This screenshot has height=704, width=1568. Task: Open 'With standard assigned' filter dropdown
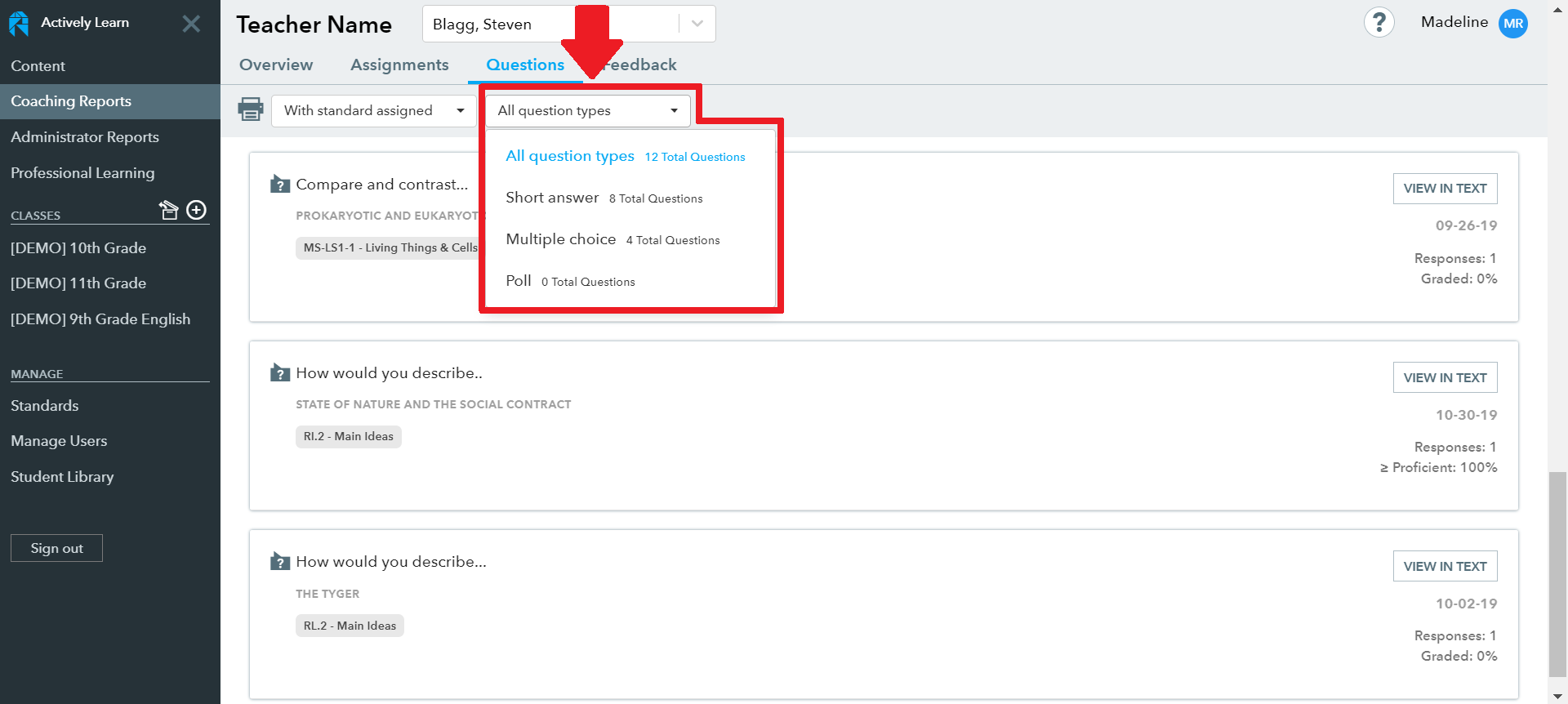374,110
